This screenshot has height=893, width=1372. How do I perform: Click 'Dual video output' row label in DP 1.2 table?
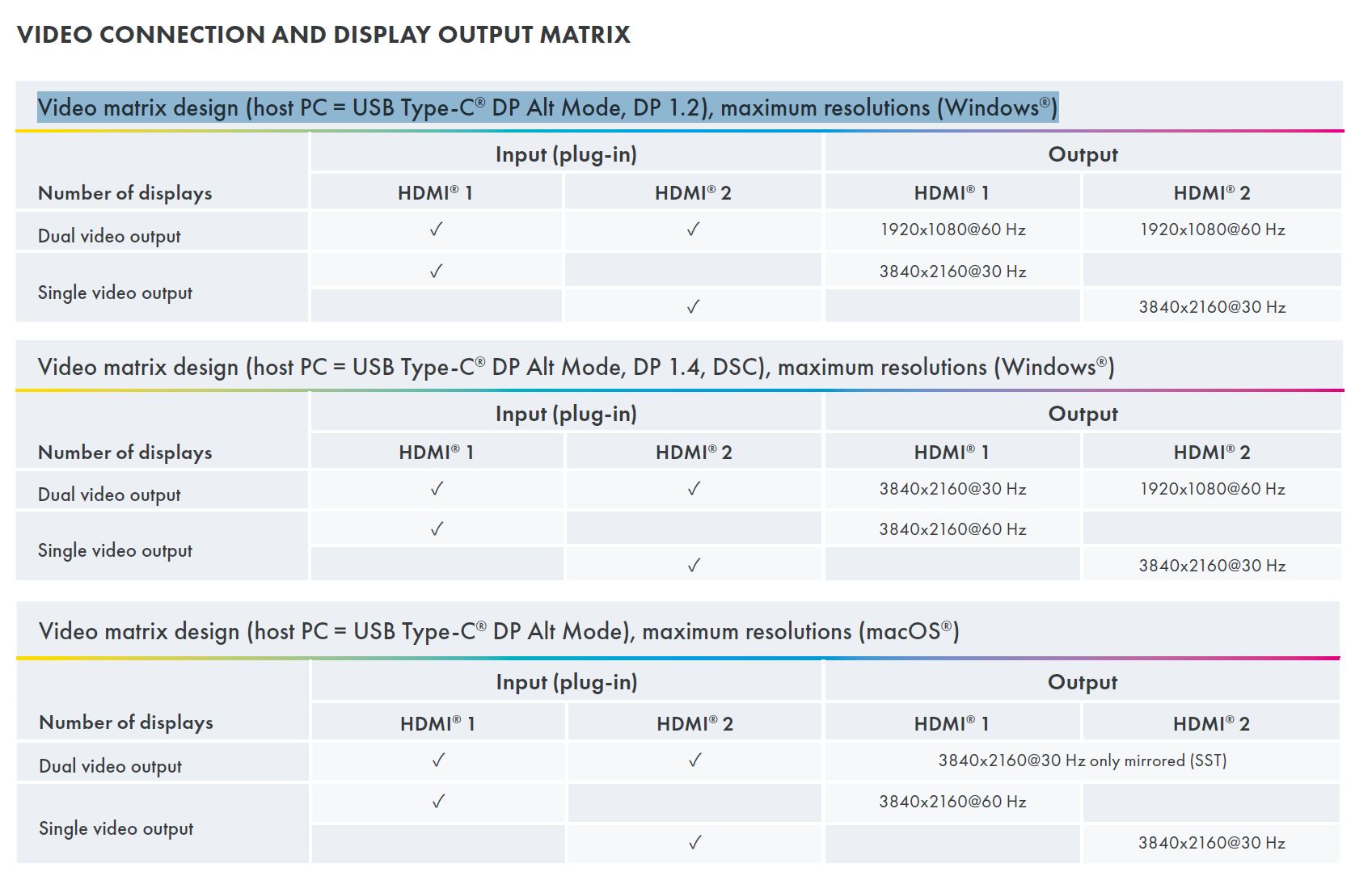tap(109, 236)
